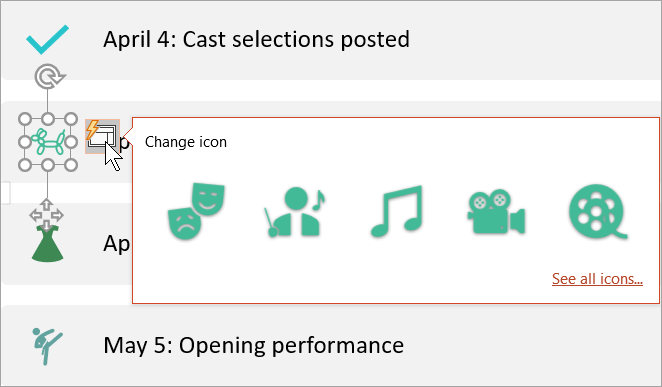Pick the film reel icon

click(598, 211)
